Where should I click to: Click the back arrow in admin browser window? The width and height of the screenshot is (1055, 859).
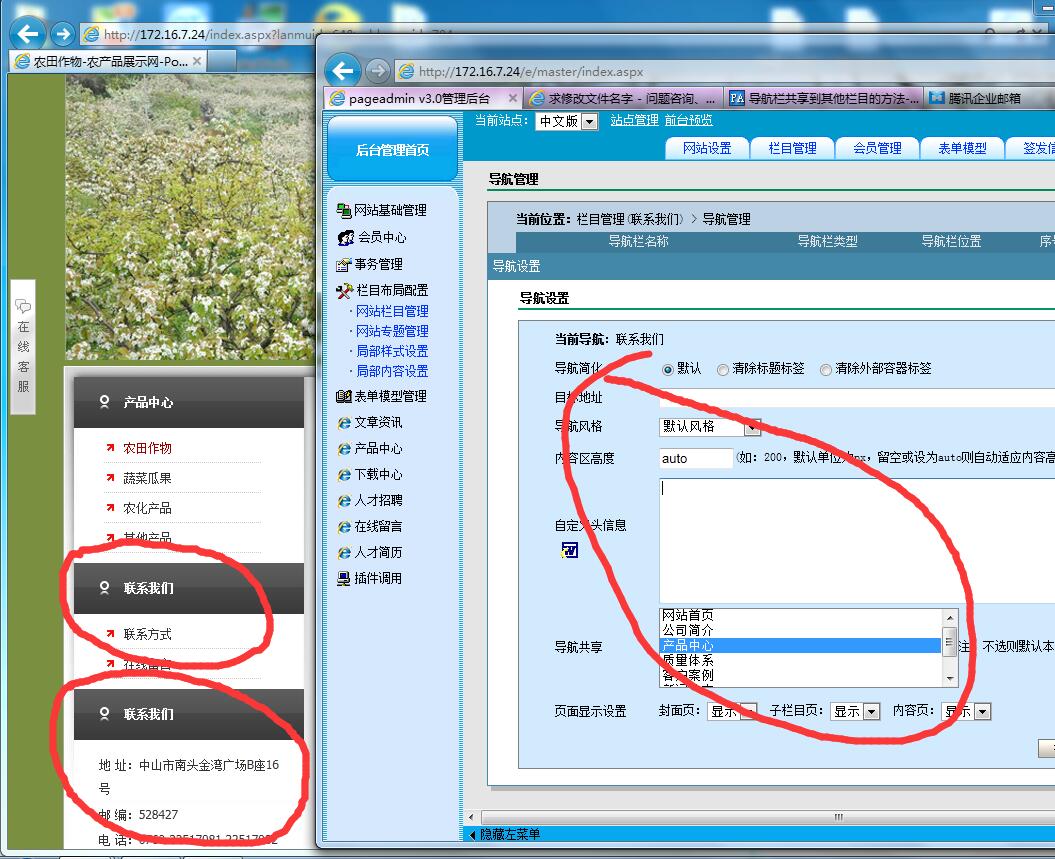pos(343,71)
